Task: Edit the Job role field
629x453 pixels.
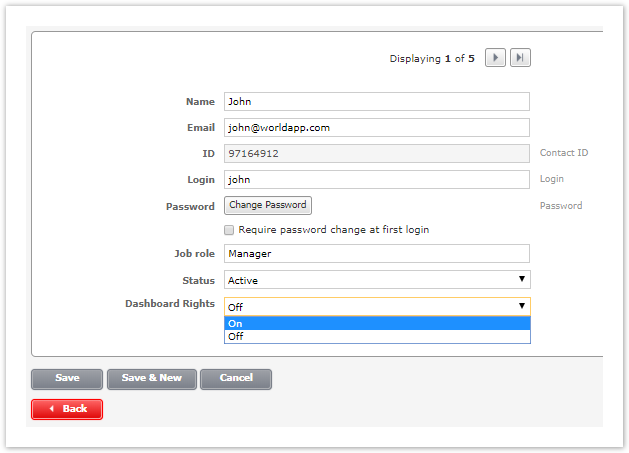Action: (x=376, y=254)
